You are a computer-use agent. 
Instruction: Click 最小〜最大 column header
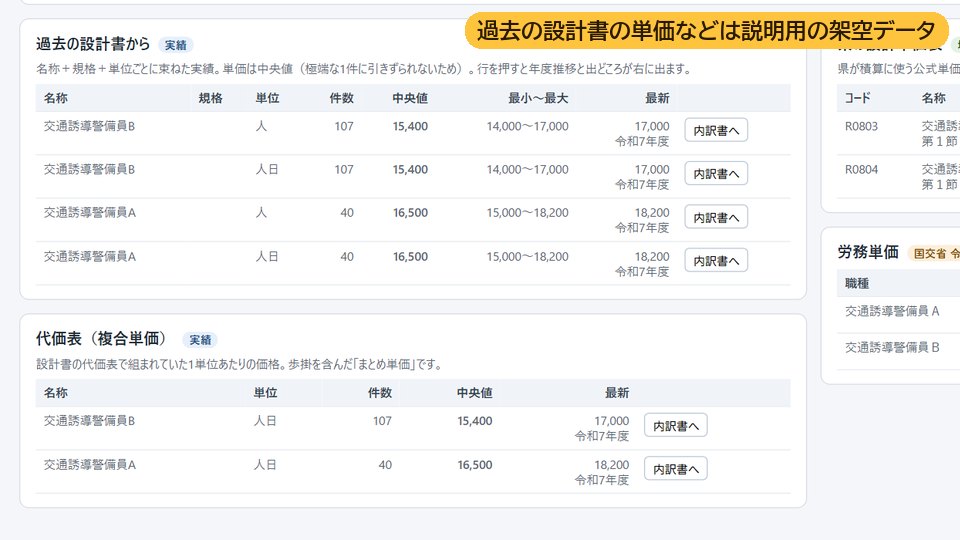(538, 98)
